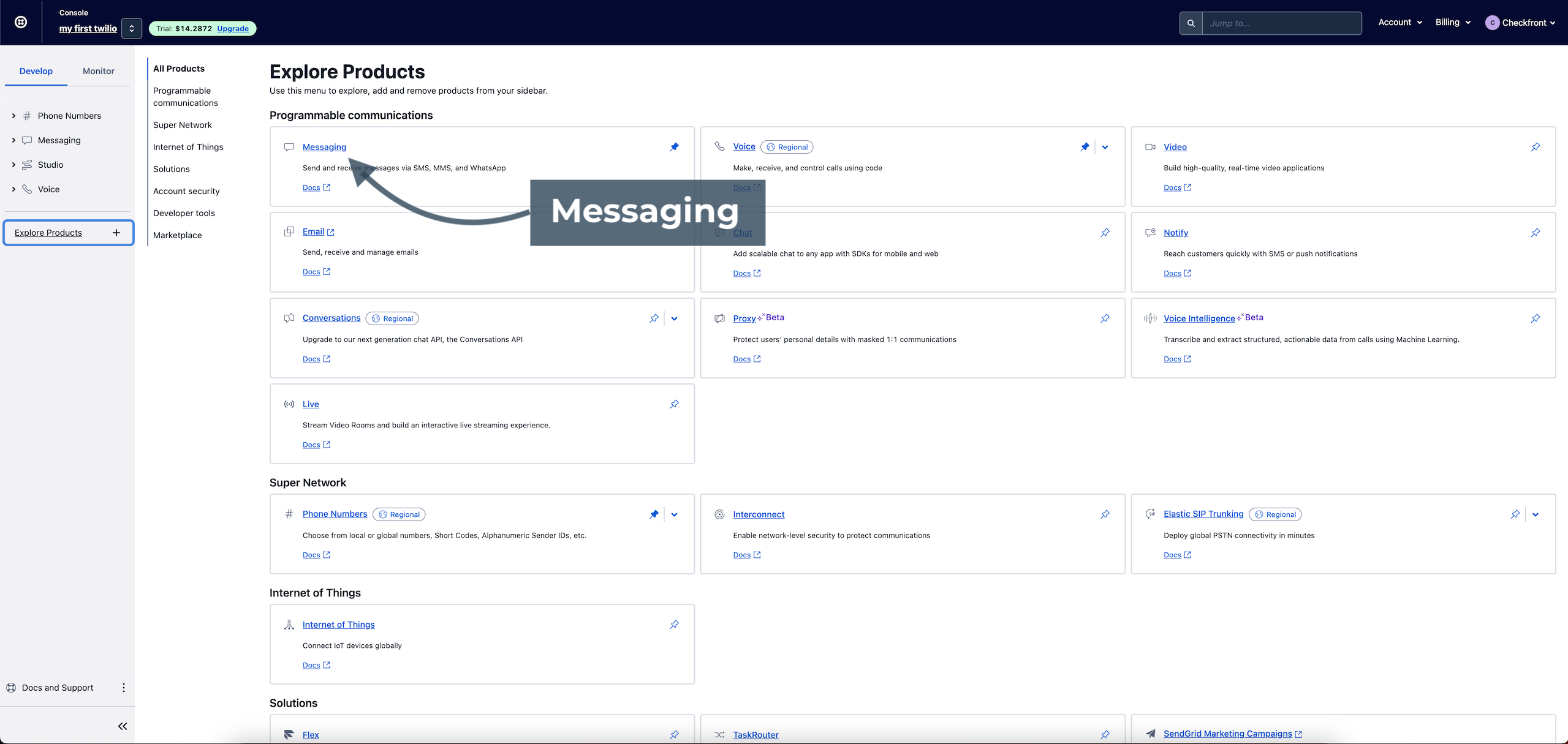Open the my first twilio account link
1568x744 pixels.
(x=88, y=28)
